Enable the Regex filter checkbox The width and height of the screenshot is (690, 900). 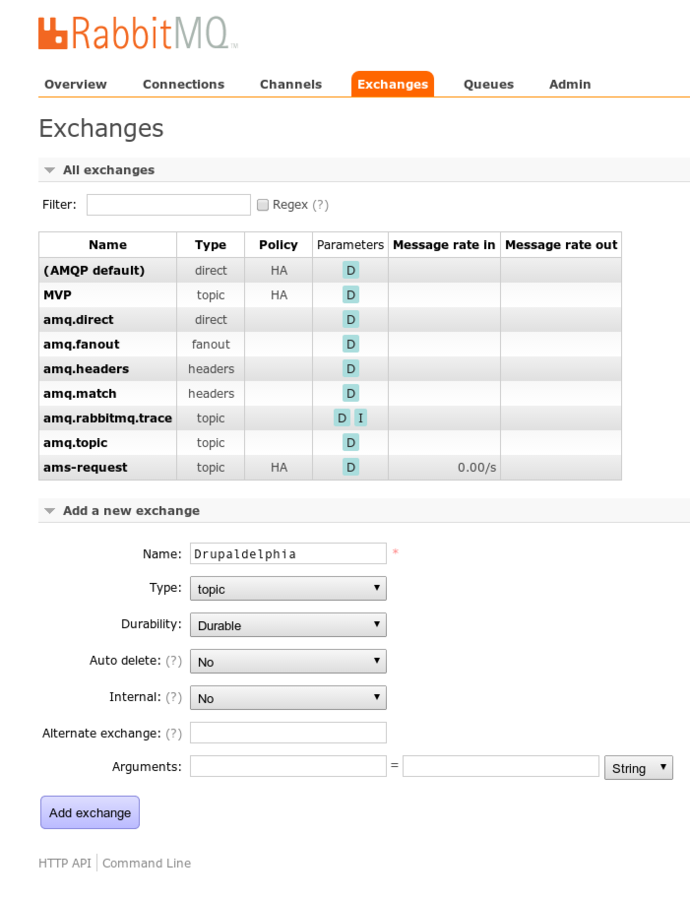[263, 205]
